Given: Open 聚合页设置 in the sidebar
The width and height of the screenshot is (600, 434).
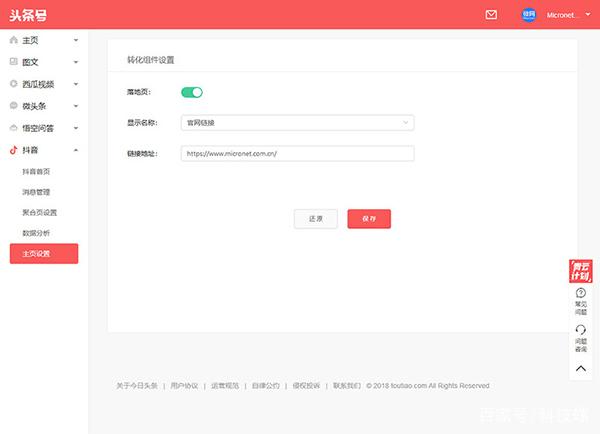Looking at the screenshot, I should (x=39, y=212).
